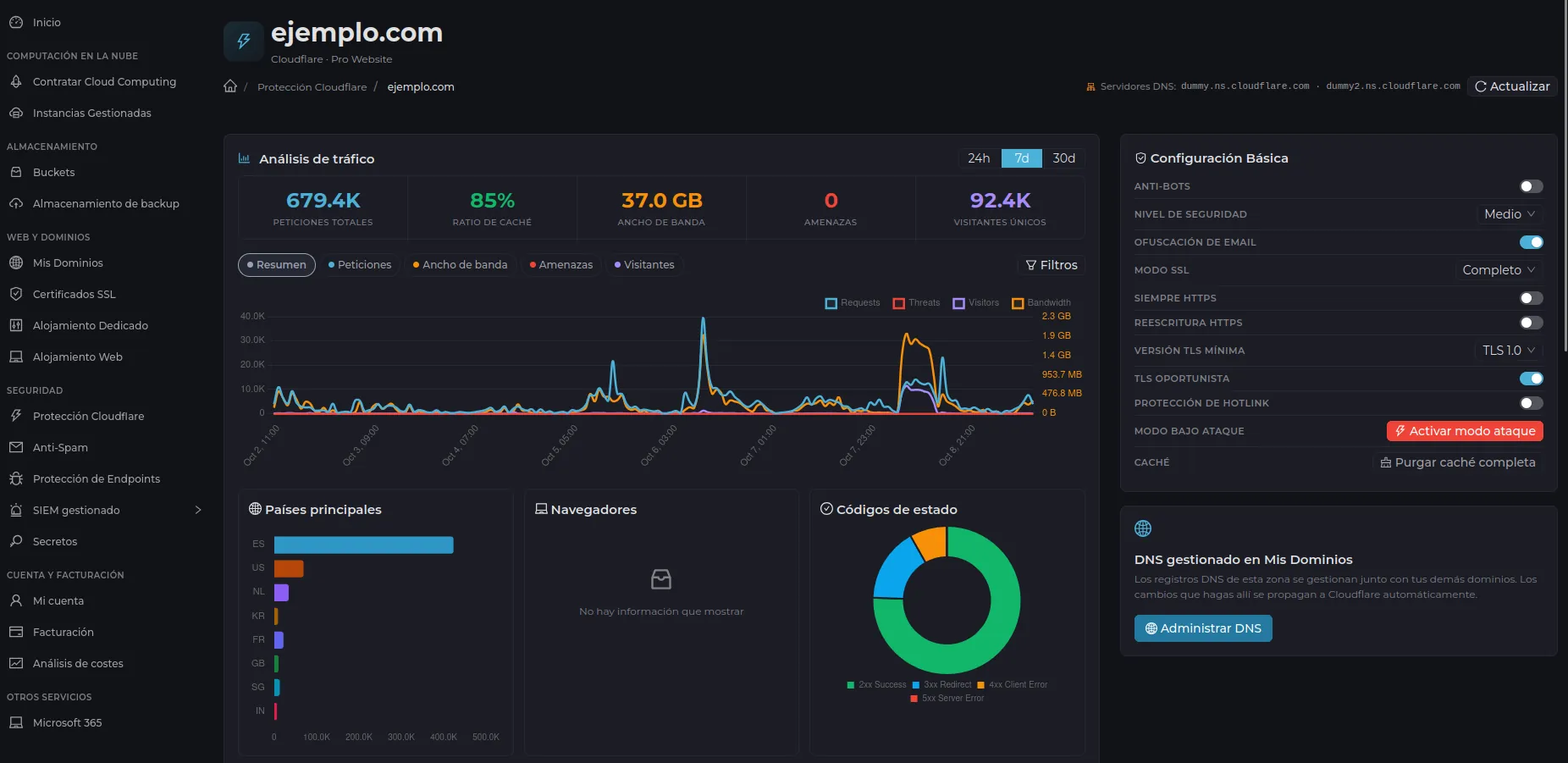Screen dimensions: 1568x763
Task: Click the chart icon for Análisis de costes
Action: click(16, 664)
